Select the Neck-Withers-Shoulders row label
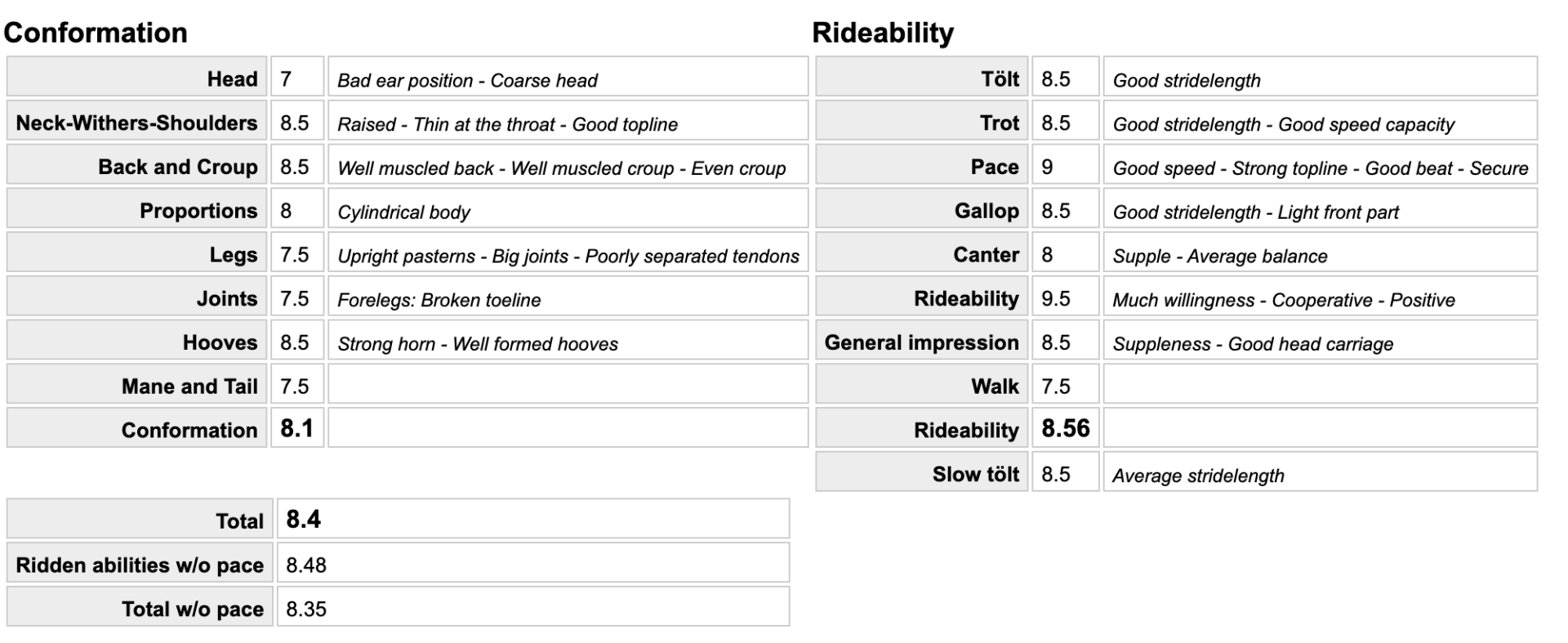The image size is (1568, 643). pyautogui.click(x=136, y=123)
